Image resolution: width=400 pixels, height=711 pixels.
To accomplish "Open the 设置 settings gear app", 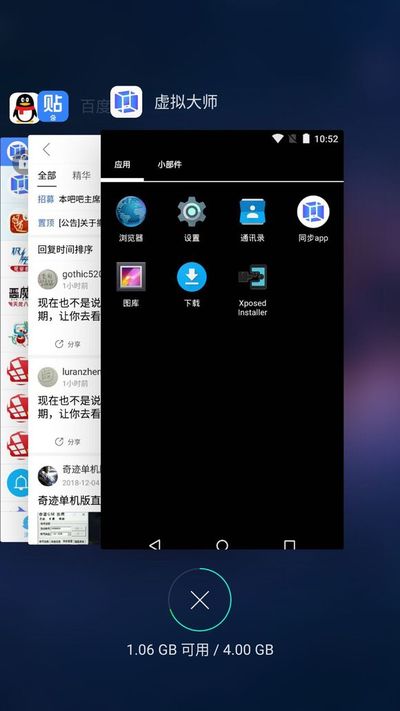I will click(x=192, y=211).
